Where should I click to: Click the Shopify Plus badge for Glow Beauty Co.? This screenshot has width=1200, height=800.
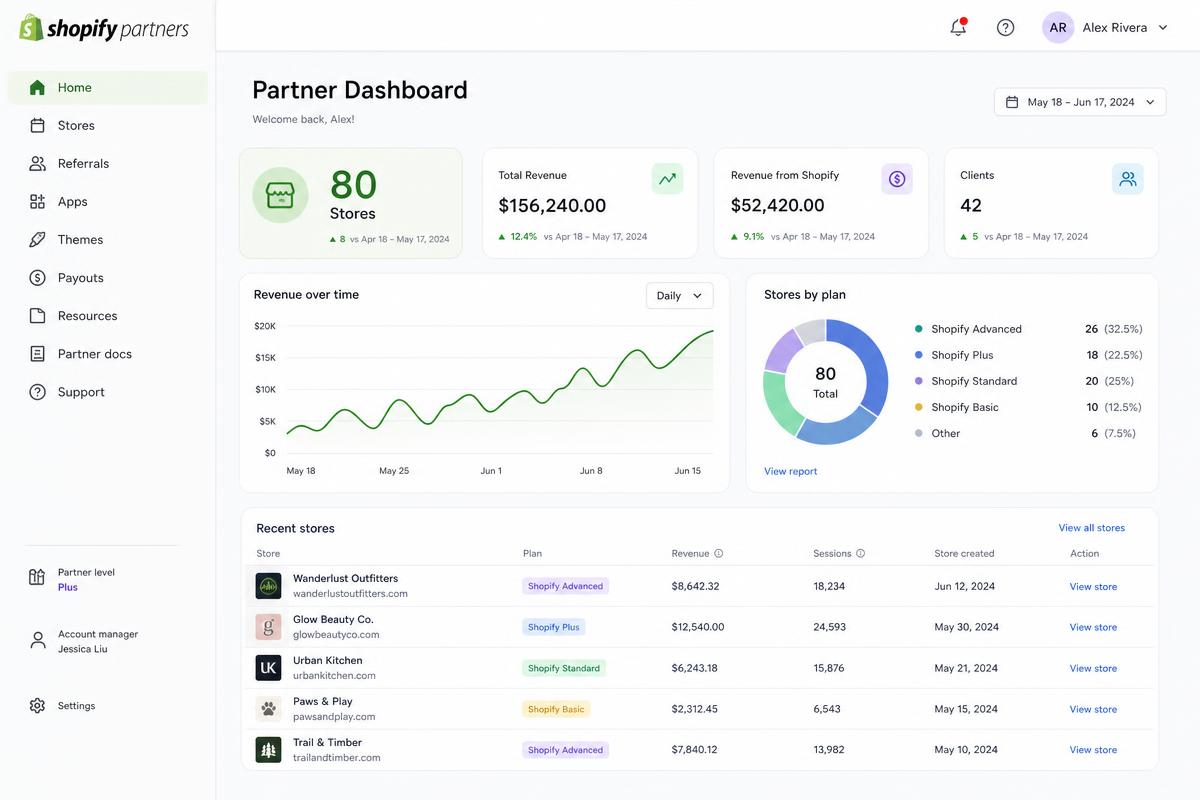[553, 627]
